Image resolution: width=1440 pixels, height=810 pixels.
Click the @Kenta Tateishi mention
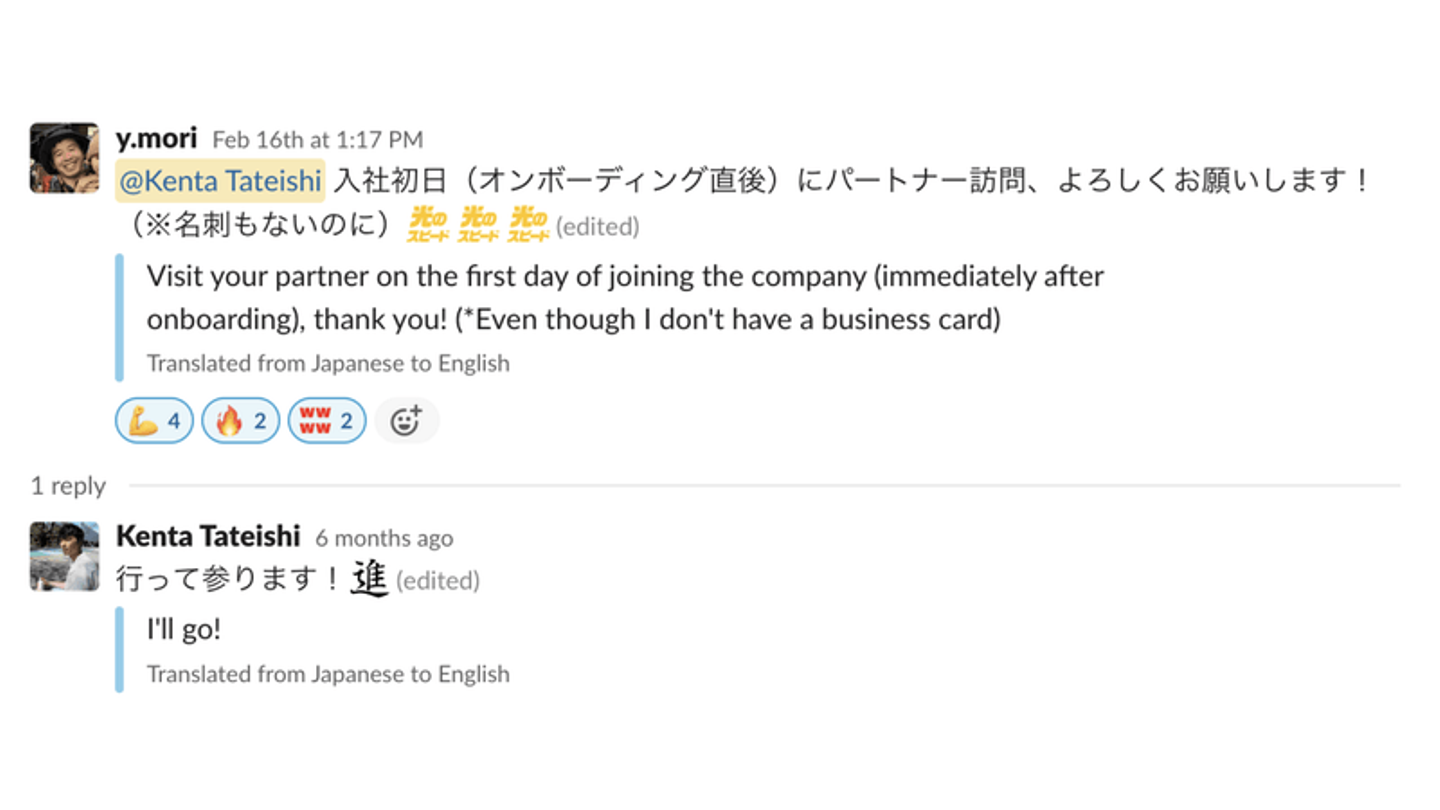pos(220,181)
